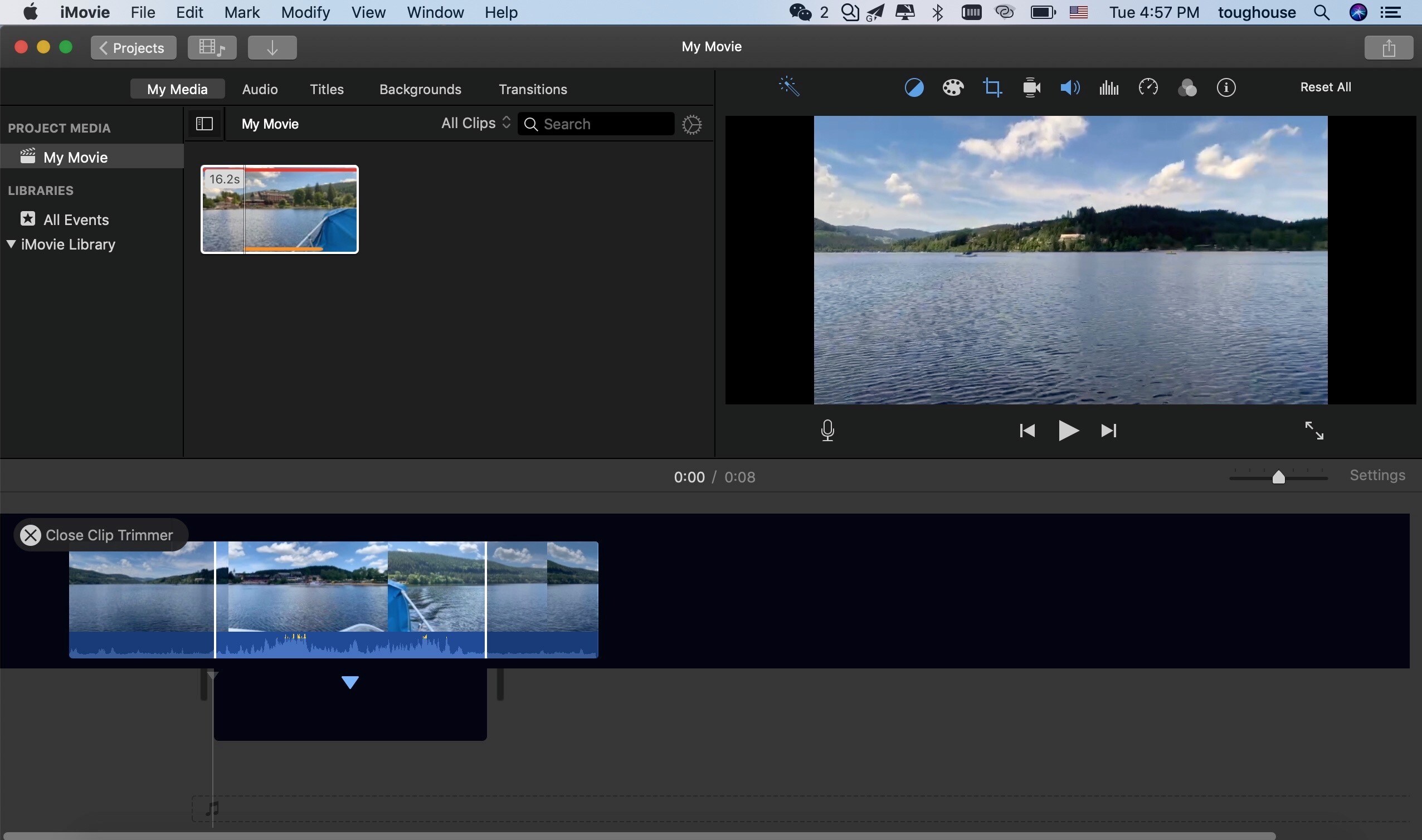Expand iMovie Library in sidebar

[10, 244]
